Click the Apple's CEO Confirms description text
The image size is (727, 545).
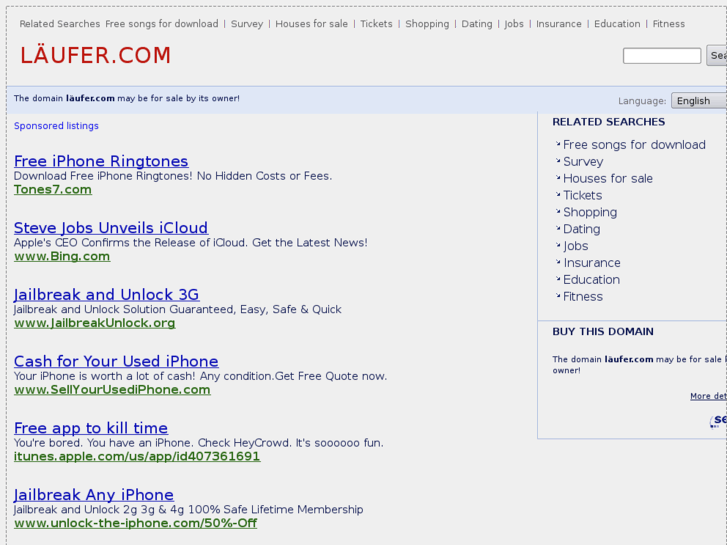(x=191, y=243)
